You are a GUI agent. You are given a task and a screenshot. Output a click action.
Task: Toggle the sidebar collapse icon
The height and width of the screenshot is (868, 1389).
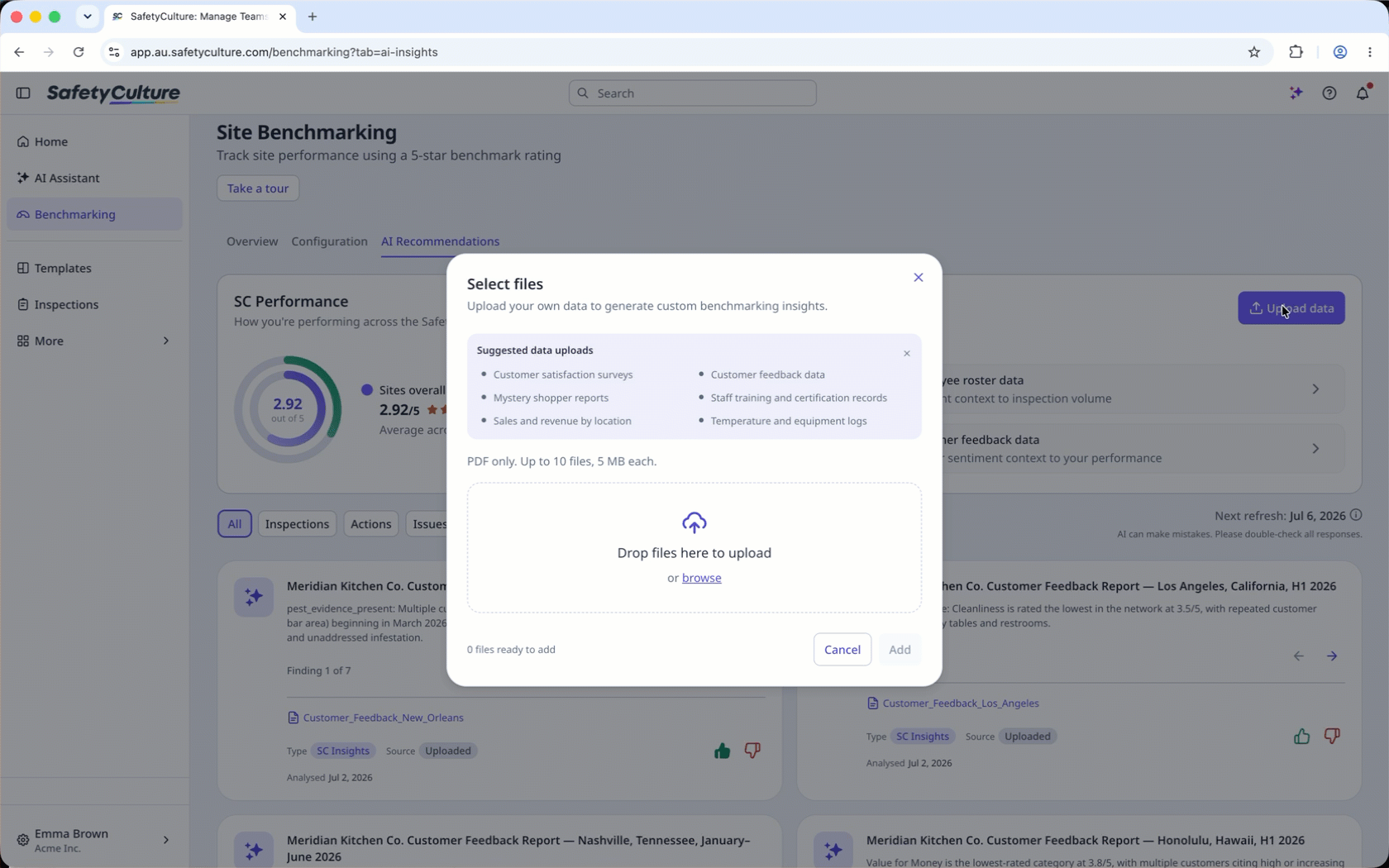[x=23, y=93]
